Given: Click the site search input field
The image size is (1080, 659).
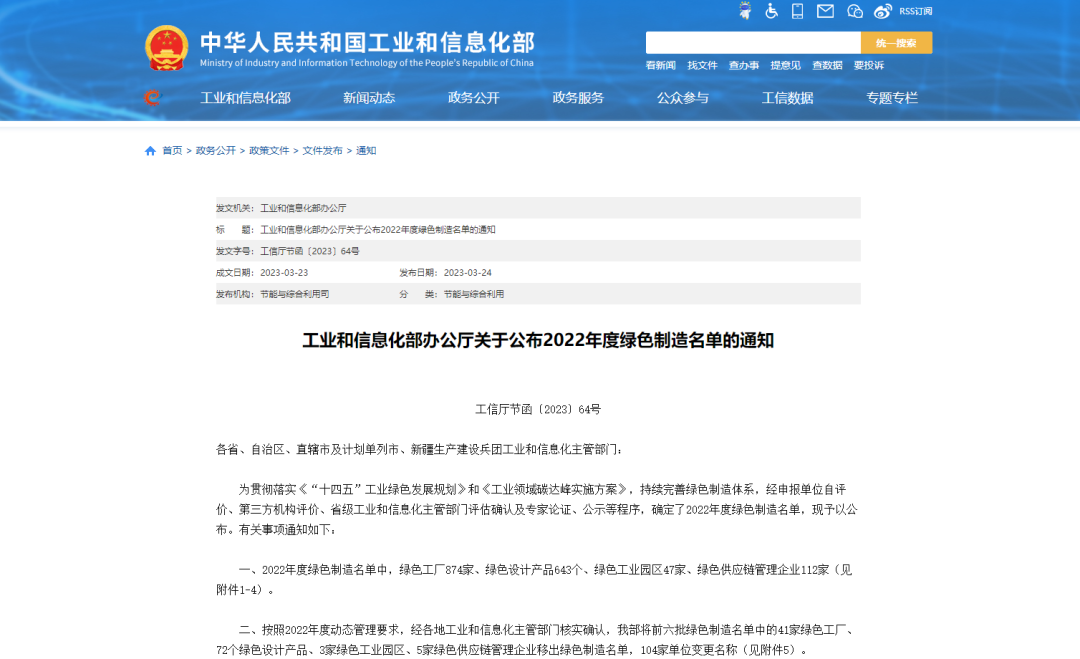Looking at the screenshot, I should (753, 43).
